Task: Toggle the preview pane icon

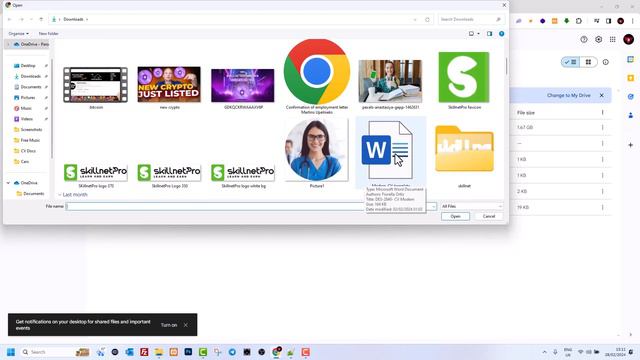Action: (489, 33)
